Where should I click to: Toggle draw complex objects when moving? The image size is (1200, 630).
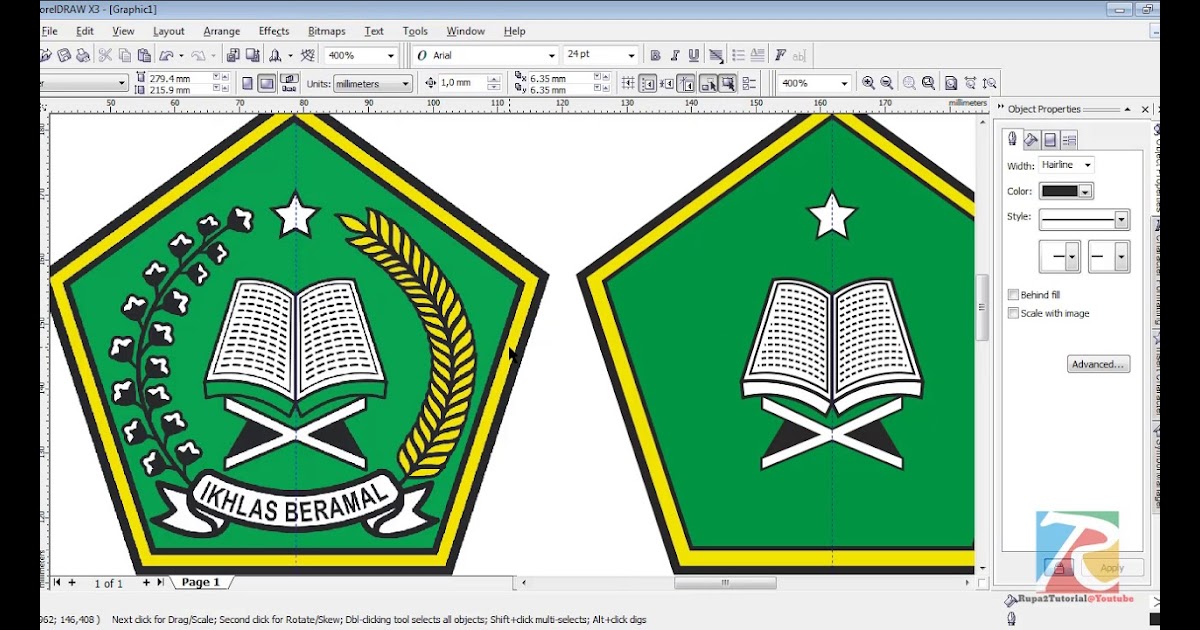707,84
